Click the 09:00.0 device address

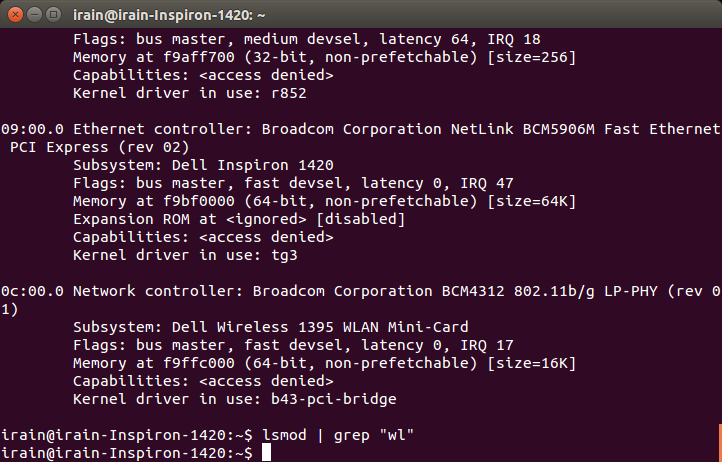pos(32,129)
